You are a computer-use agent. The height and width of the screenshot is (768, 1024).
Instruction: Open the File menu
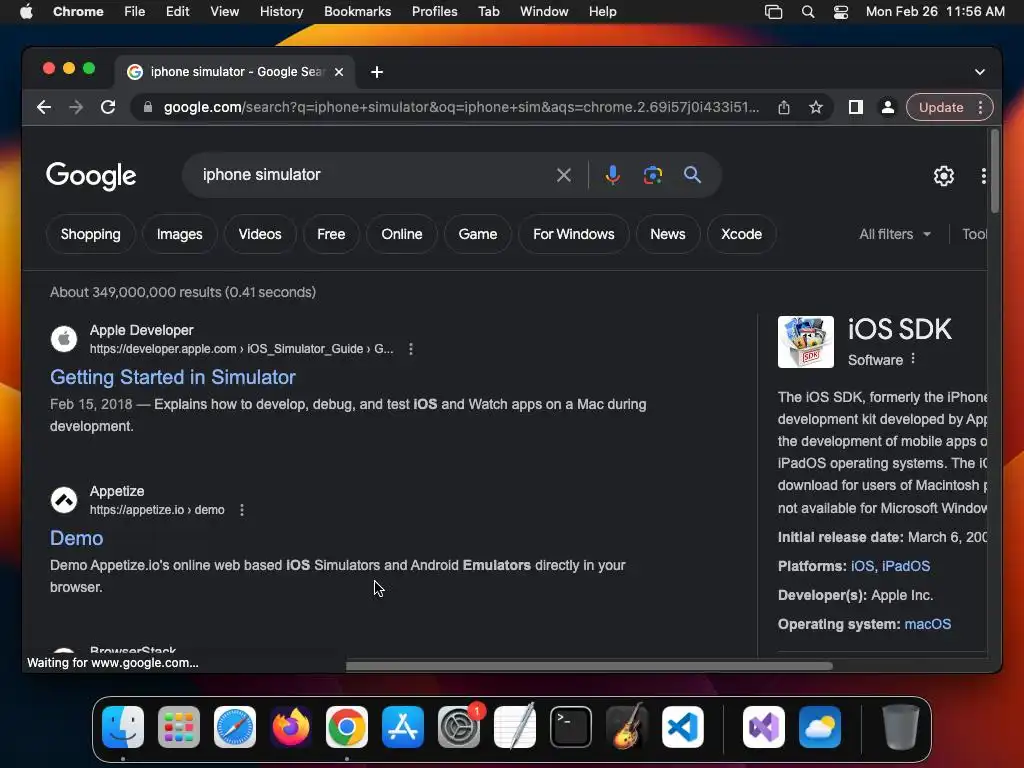point(135,11)
